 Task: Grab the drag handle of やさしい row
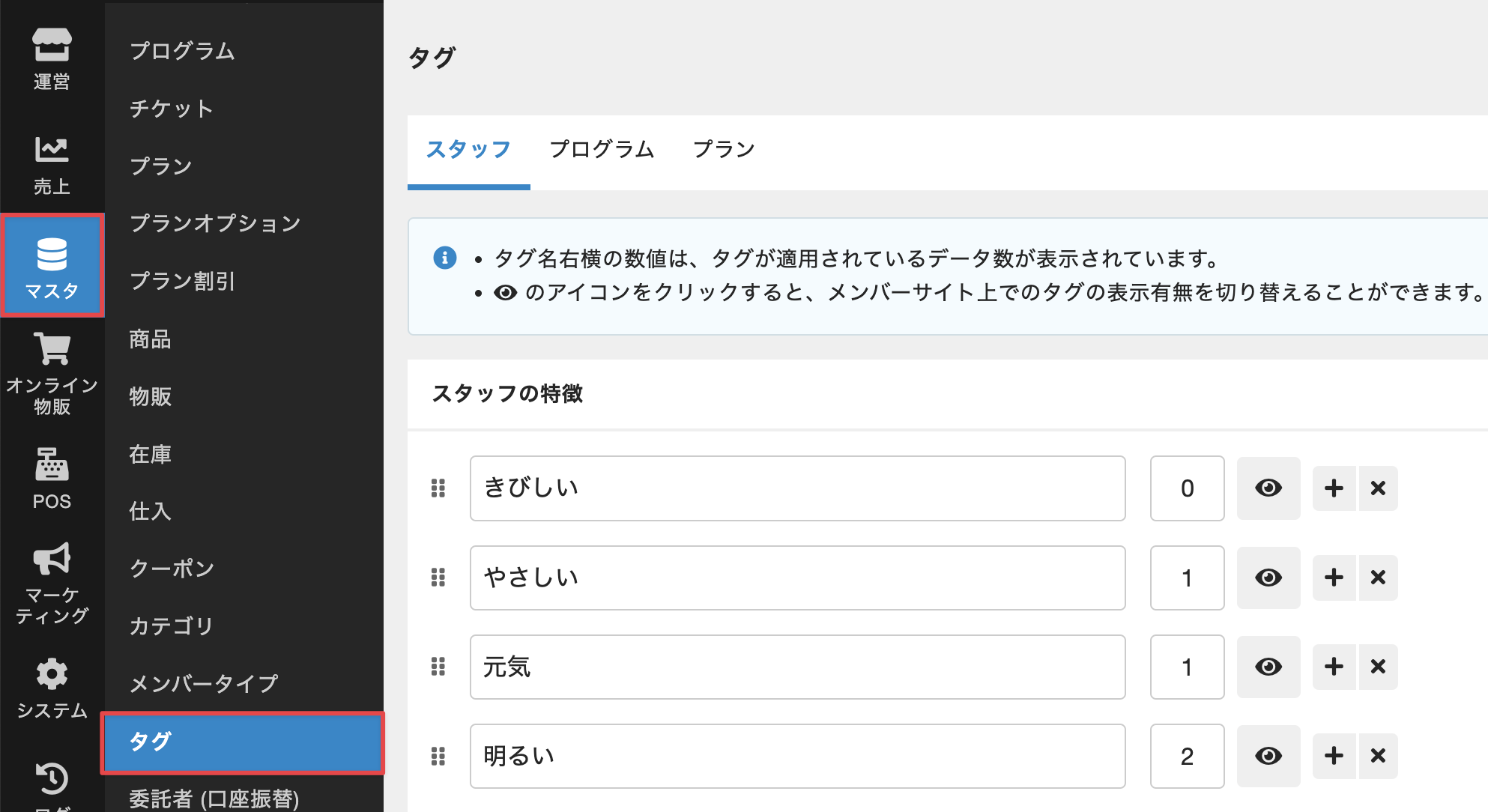438,578
